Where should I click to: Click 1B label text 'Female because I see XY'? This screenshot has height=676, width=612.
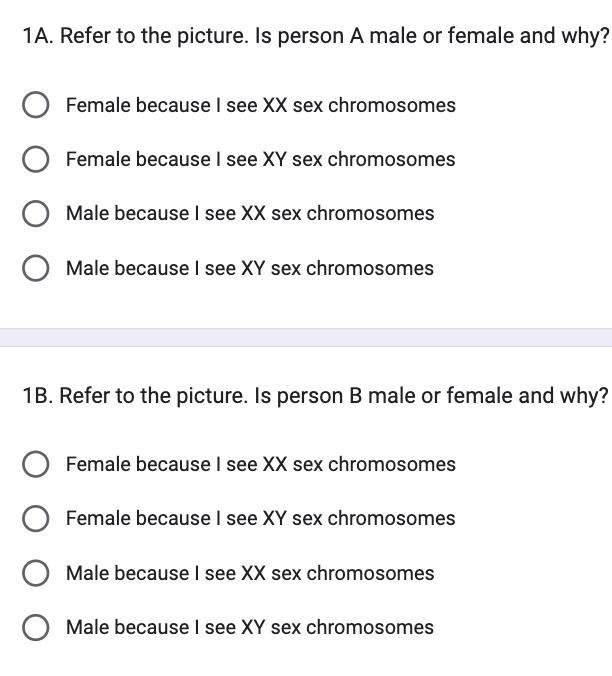[260, 518]
